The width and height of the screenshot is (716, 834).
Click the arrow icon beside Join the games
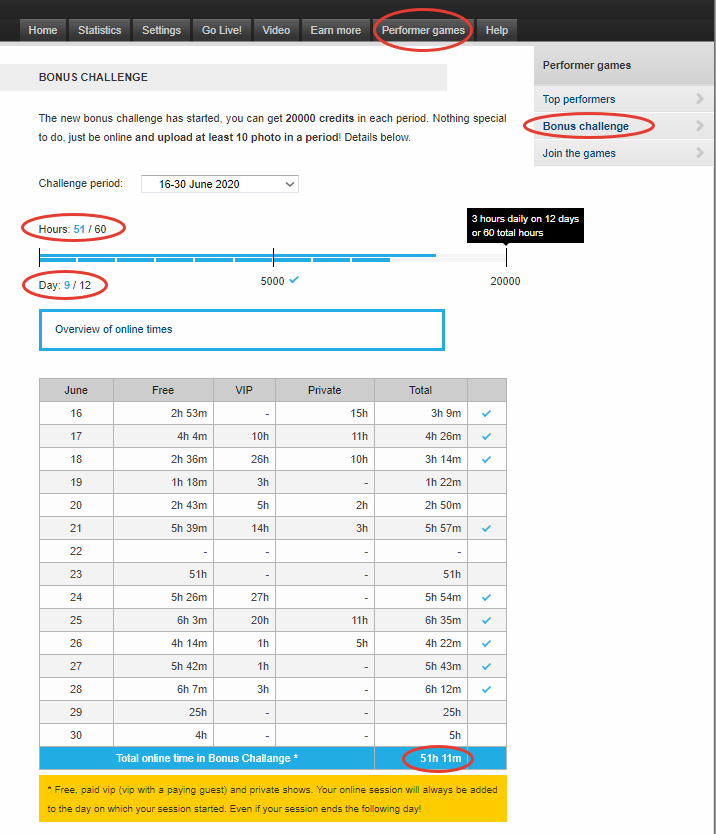[700, 153]
